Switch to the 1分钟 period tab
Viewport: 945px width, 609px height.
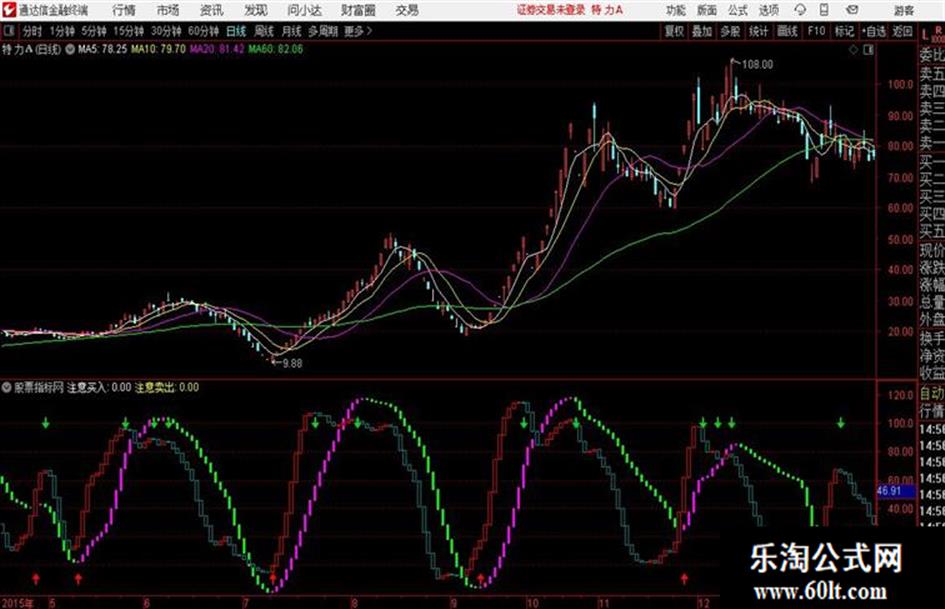(x=62, y=31)
